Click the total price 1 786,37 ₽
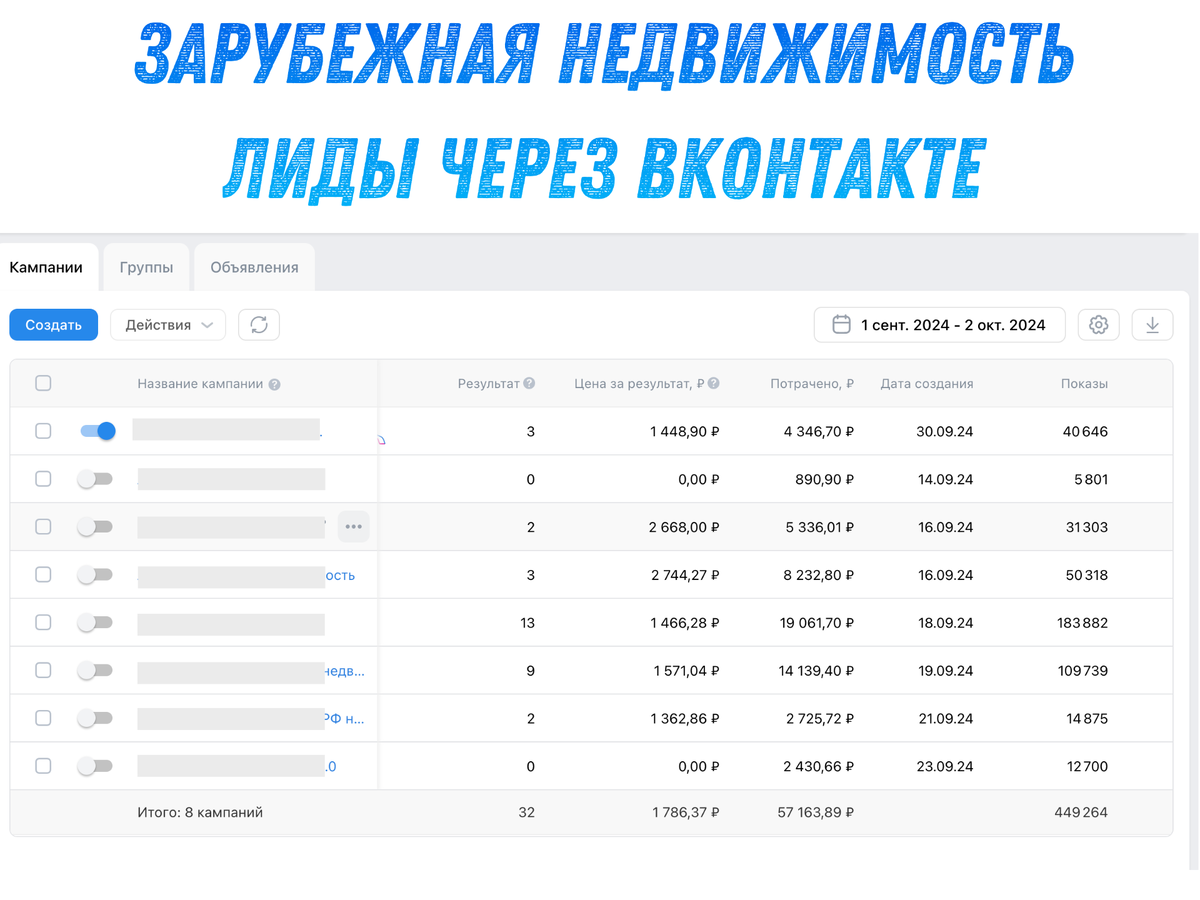Viewport: 1200px width, 900px height. point(686,812)
